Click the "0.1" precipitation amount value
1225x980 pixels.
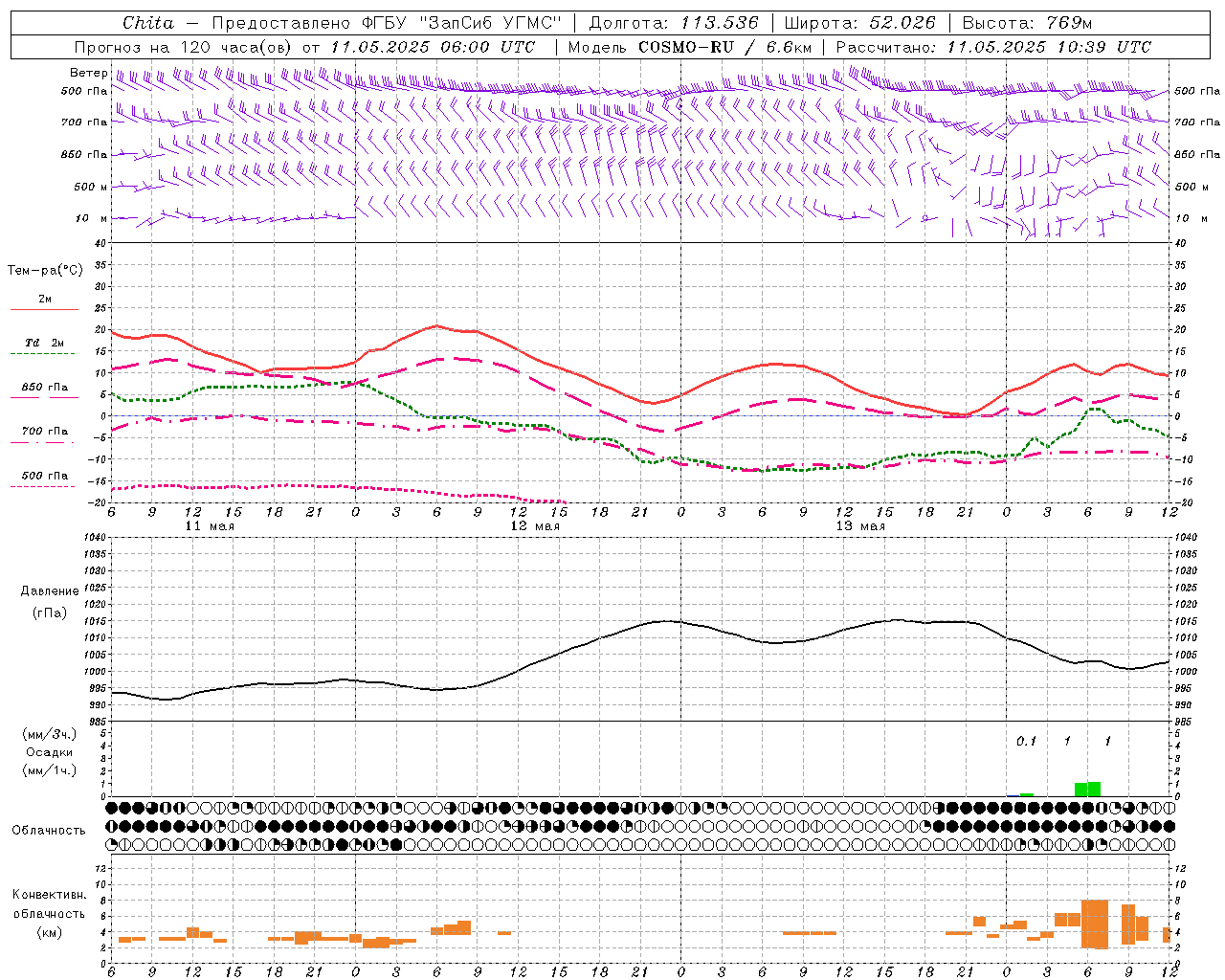[1026, 741]
